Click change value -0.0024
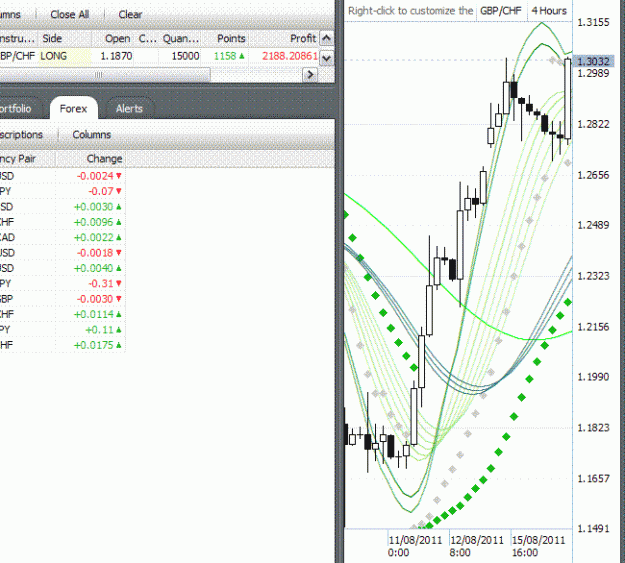This screenshot has height=563, width=625. (95, 176)
